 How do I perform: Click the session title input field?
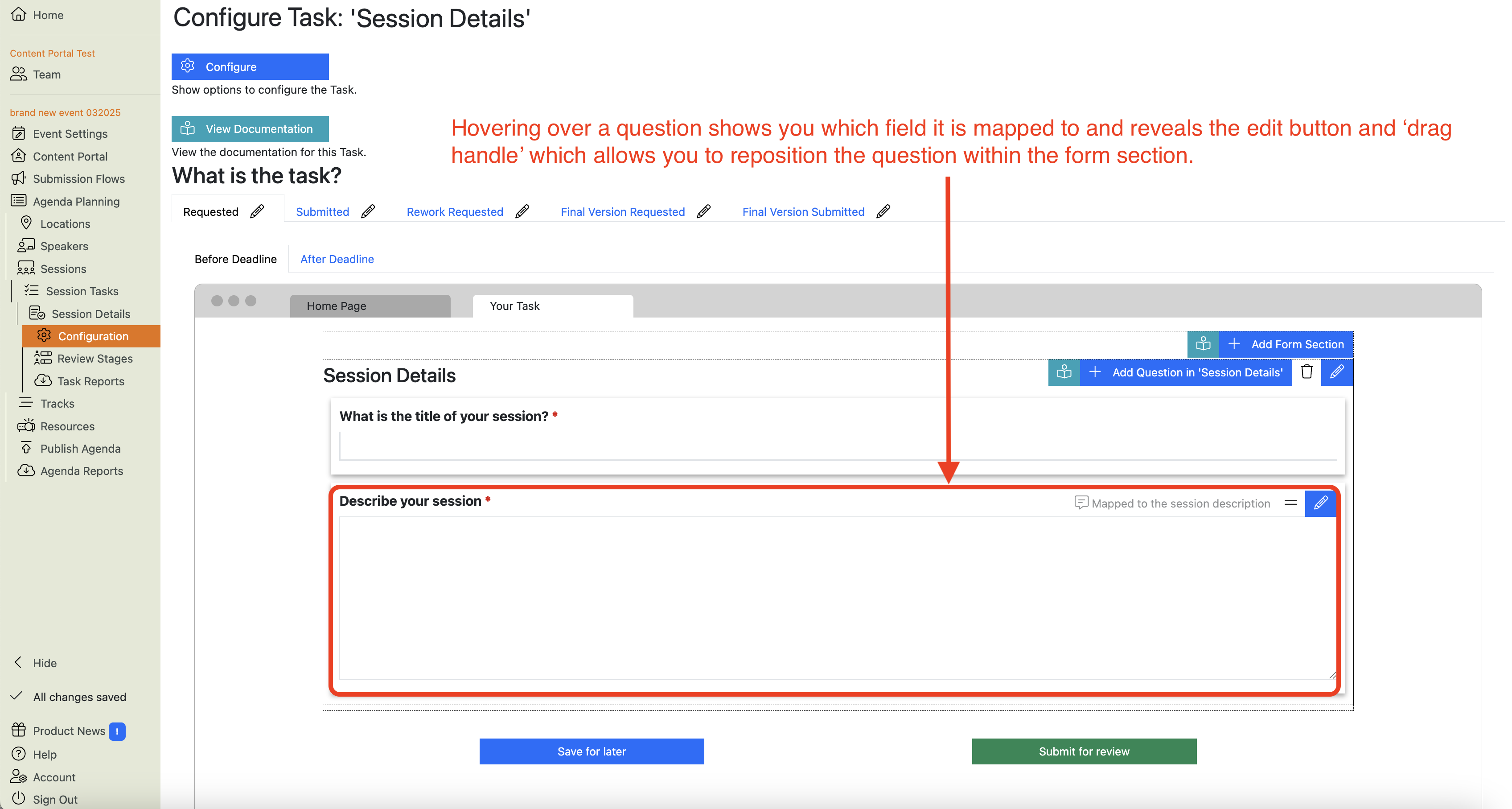pyautogui.click(x=838, y=446)
